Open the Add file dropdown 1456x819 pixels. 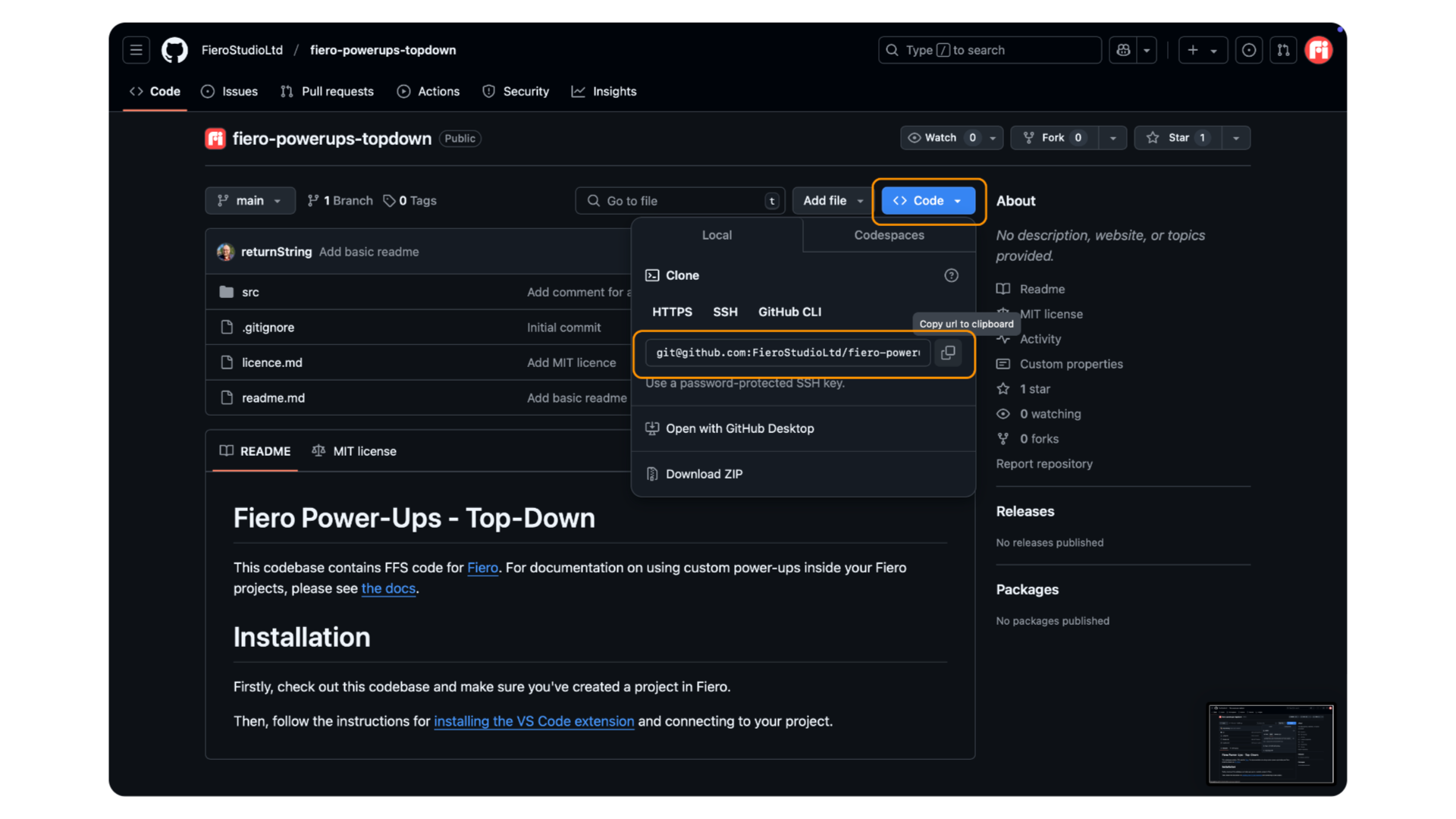833,200
